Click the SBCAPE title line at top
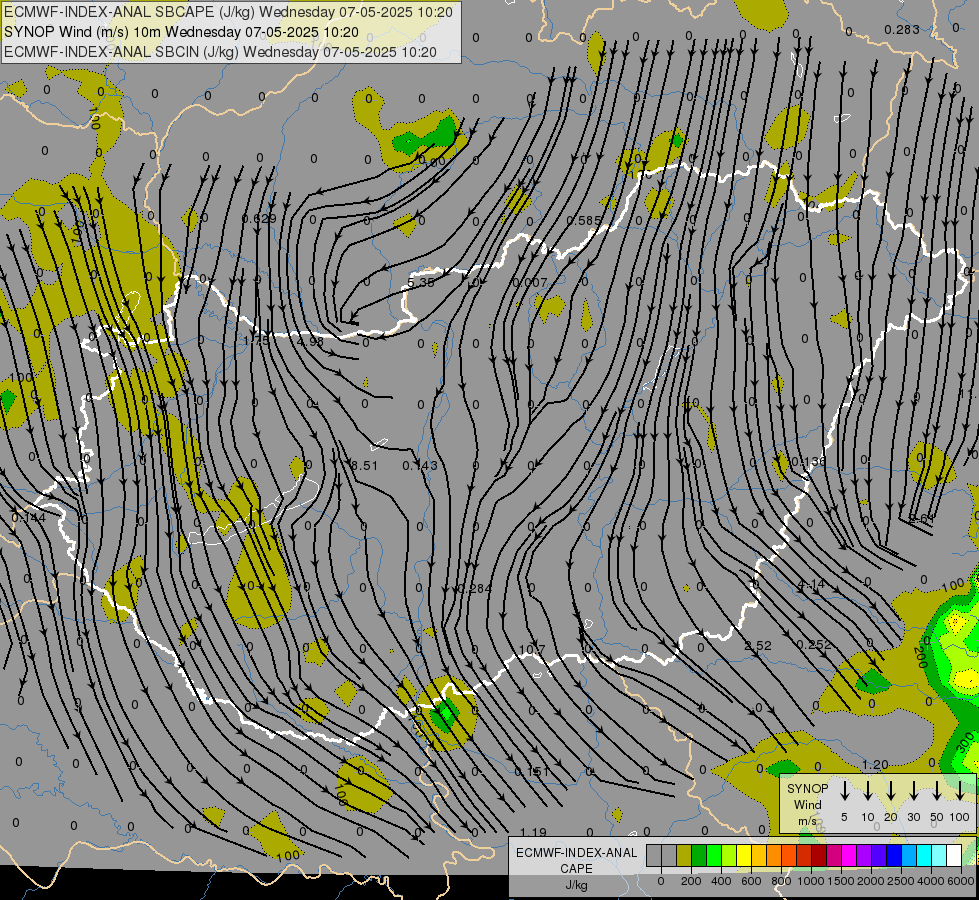The height and width of the screenshot is (900, 979). 228,12
